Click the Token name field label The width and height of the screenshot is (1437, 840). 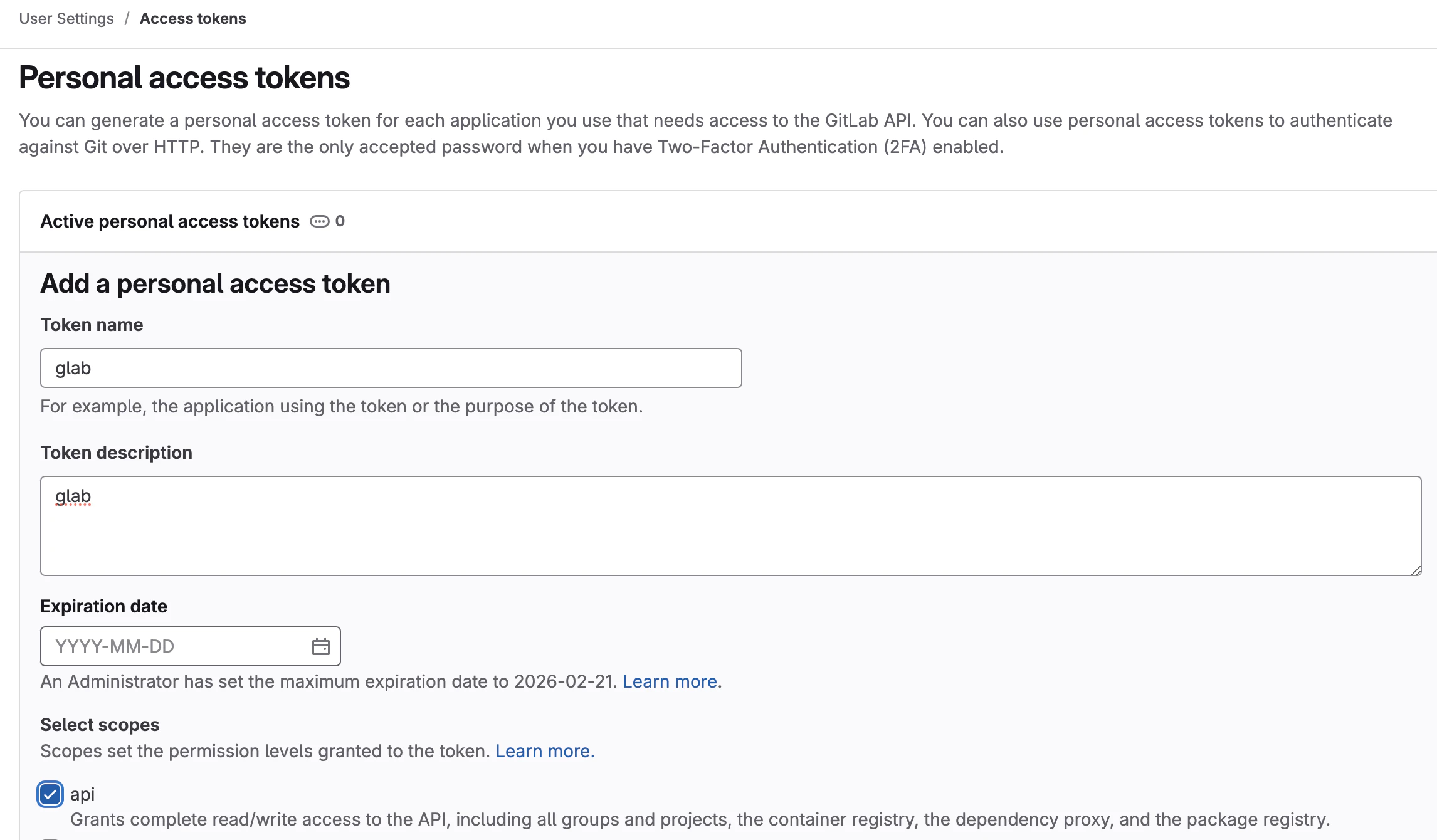tap(92, 325)
